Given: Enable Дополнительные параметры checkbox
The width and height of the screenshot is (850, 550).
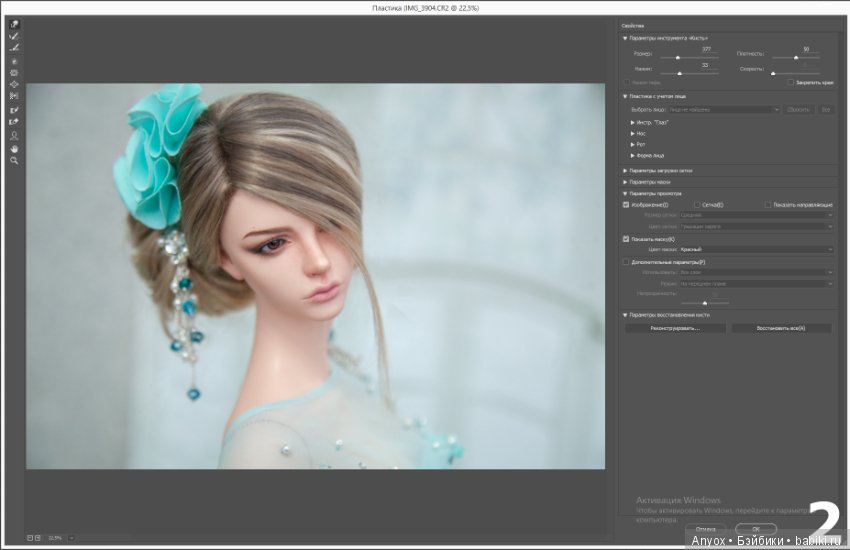Looking at the screenshot, I should (626, 262).
